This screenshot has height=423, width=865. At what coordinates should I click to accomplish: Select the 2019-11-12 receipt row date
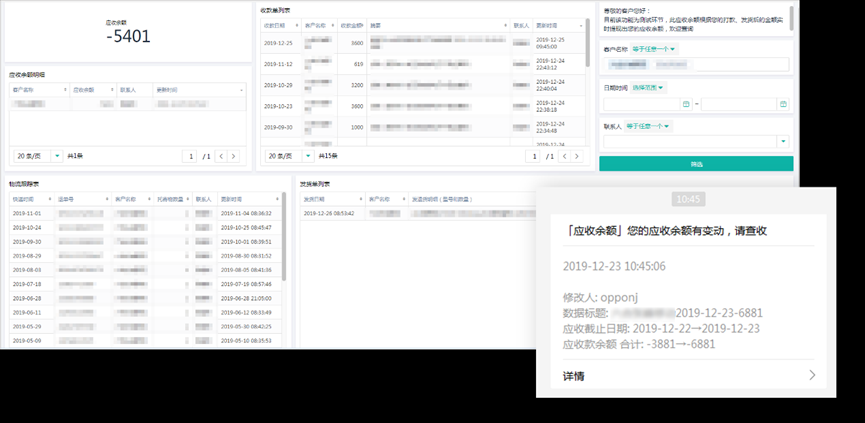[278, 64]
